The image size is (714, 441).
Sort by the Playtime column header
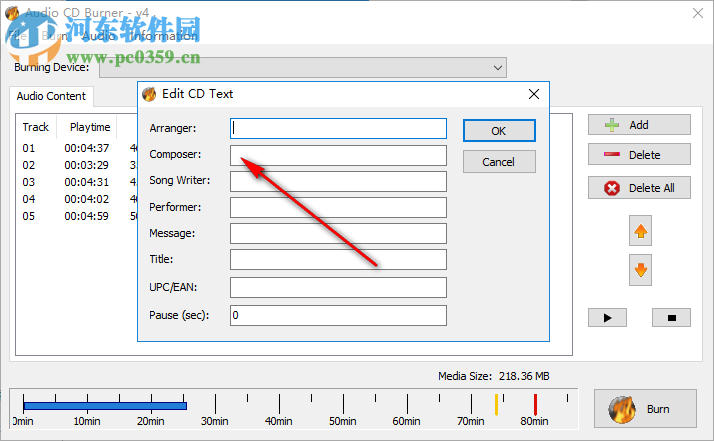coord(90,127)
